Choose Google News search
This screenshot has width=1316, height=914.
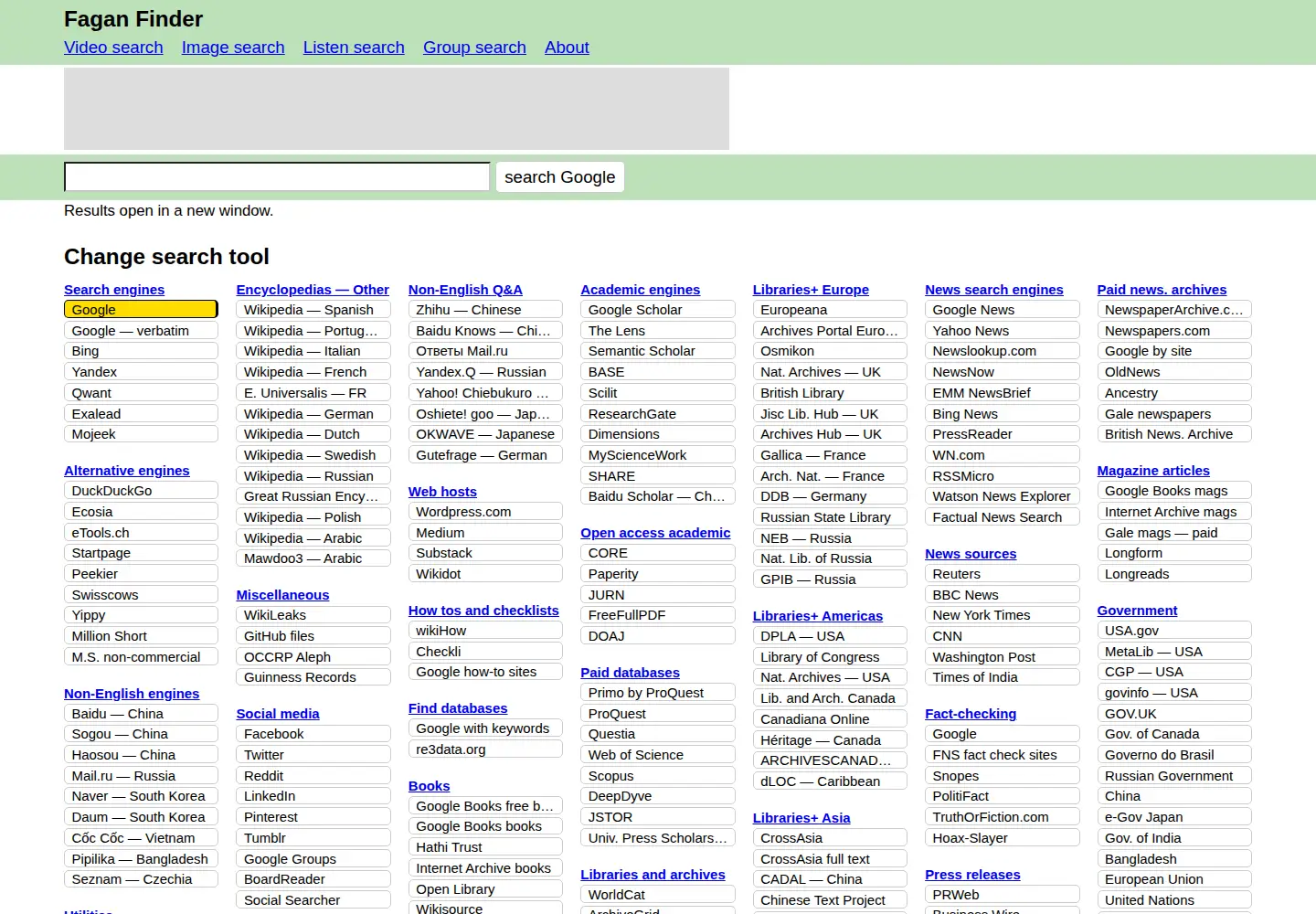click(1003, 310)
